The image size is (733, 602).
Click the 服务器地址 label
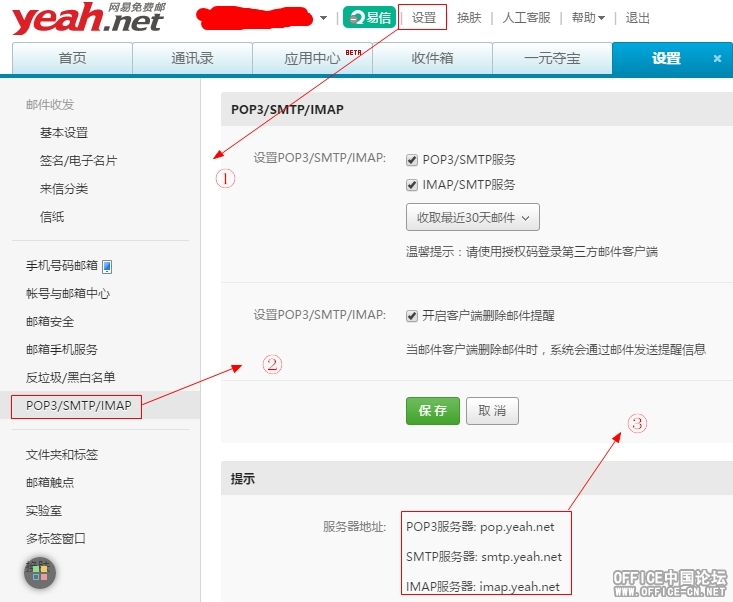(x=354, y=527)
